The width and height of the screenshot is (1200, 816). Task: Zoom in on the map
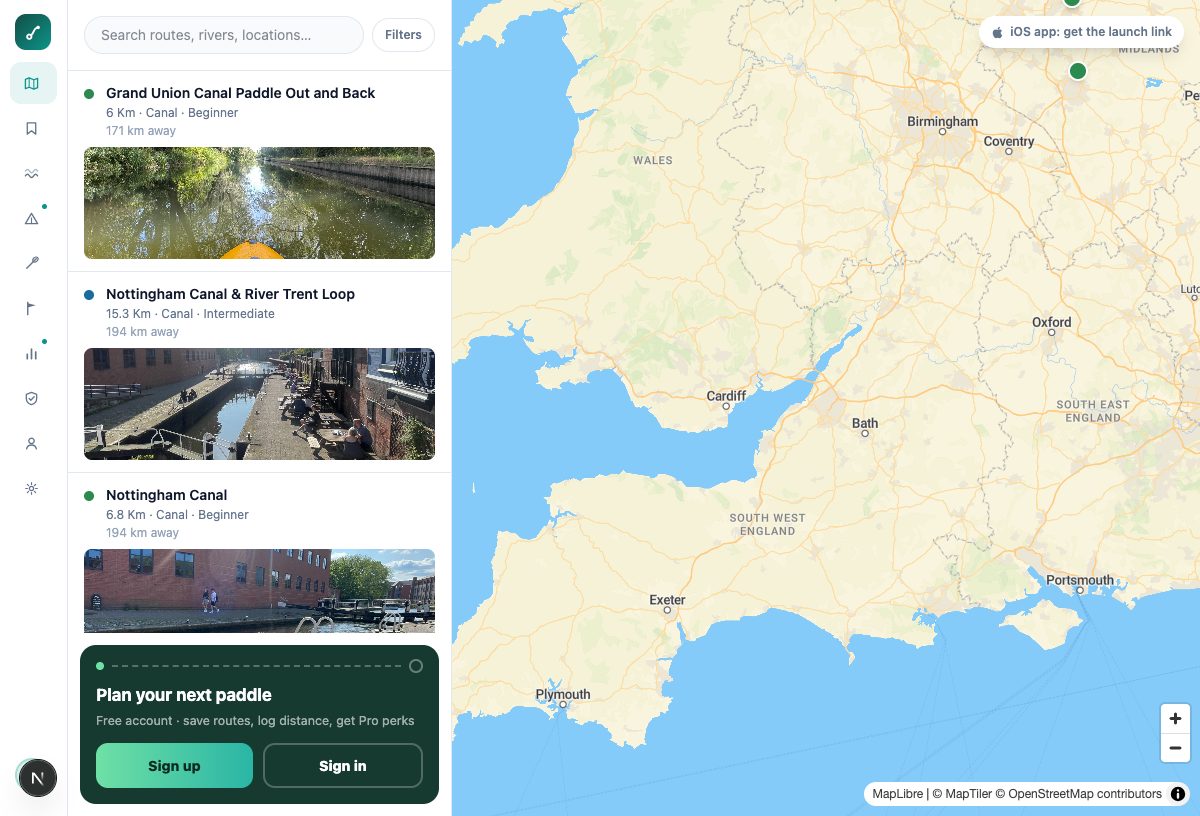[x=1175, y=718]
